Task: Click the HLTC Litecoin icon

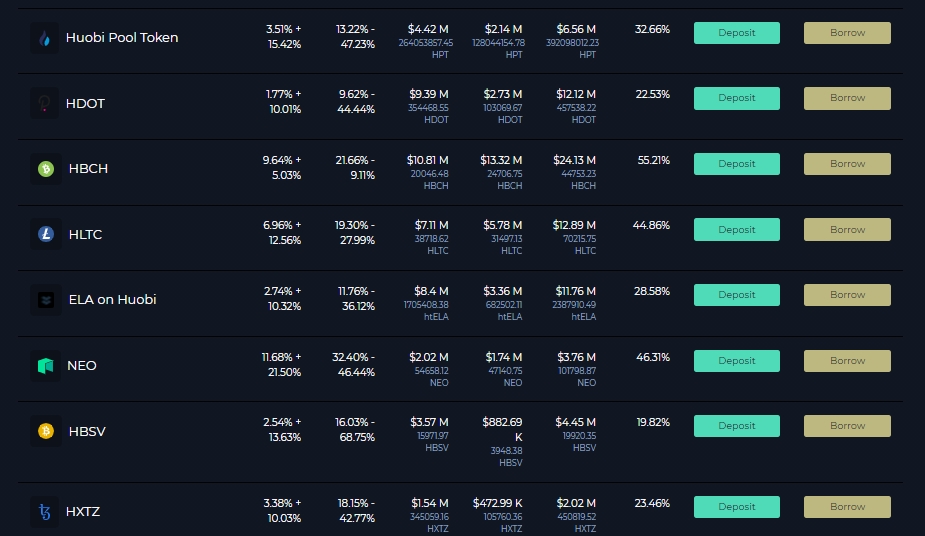Action: [45, 235]
